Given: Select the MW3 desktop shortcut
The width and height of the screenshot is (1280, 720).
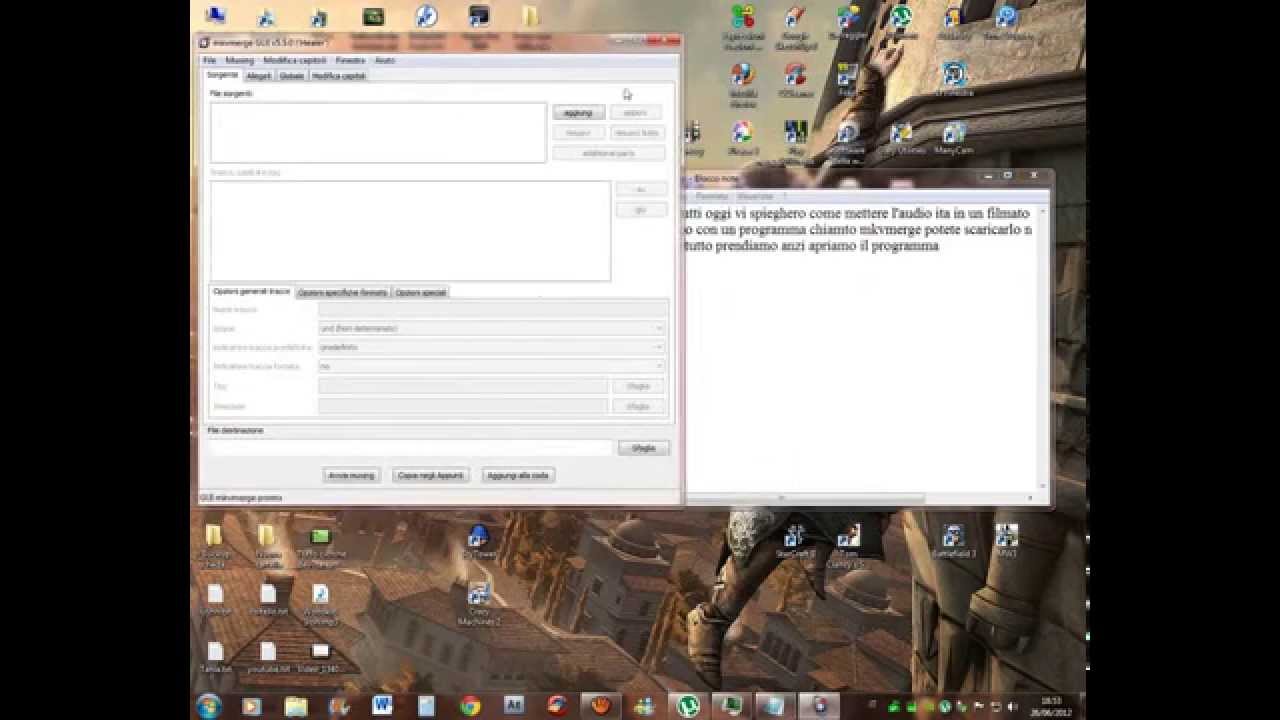Looking at the screenshot, I should tap(1006, 541).
